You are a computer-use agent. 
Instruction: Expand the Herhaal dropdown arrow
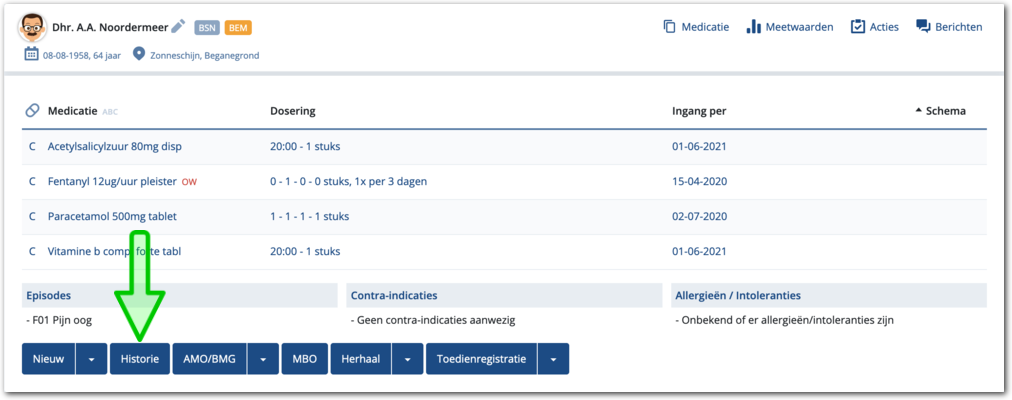(x=407, y=359)
